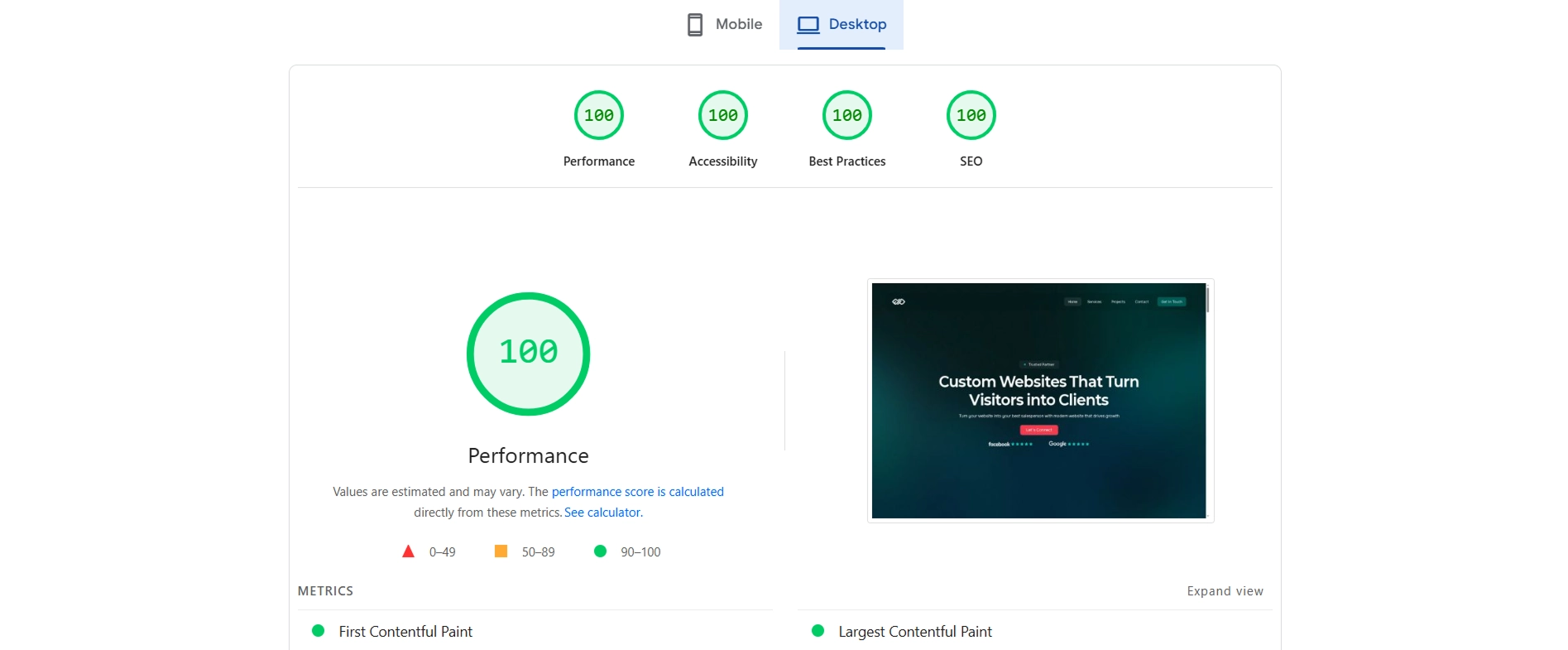Viewport: 1568px width, 650px height.
Task: Click the orange square 50–89 legend icon
Action: (x=501, y=551)
